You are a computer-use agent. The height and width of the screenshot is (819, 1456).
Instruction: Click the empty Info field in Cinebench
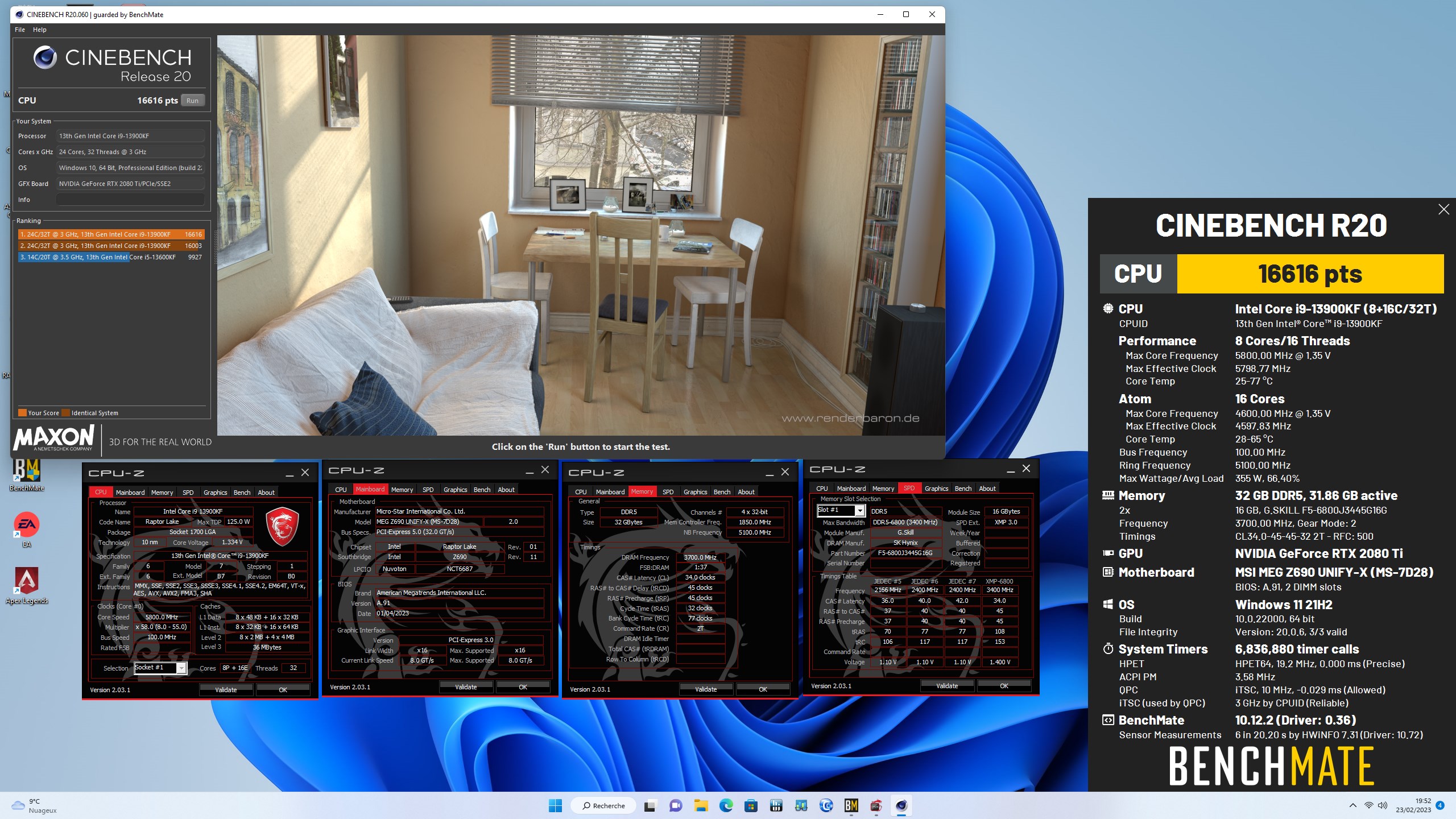pyautogui.click(x=130, y=200)
